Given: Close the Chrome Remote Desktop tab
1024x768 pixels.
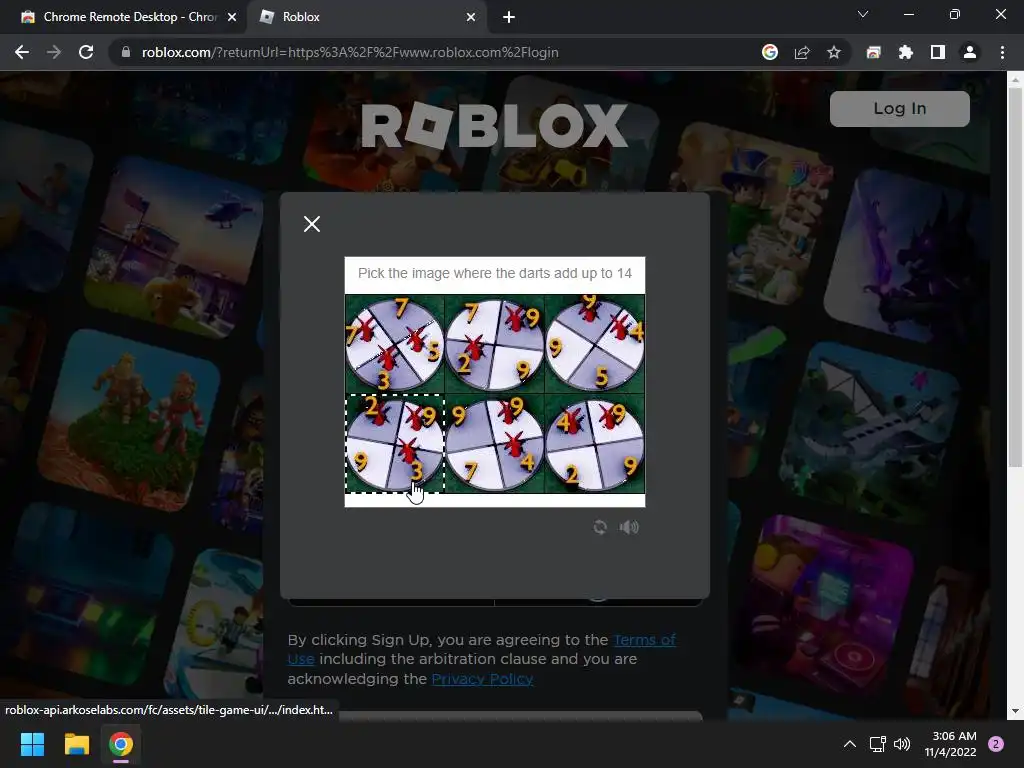Looking at the screenshot, I should [232, 17].
